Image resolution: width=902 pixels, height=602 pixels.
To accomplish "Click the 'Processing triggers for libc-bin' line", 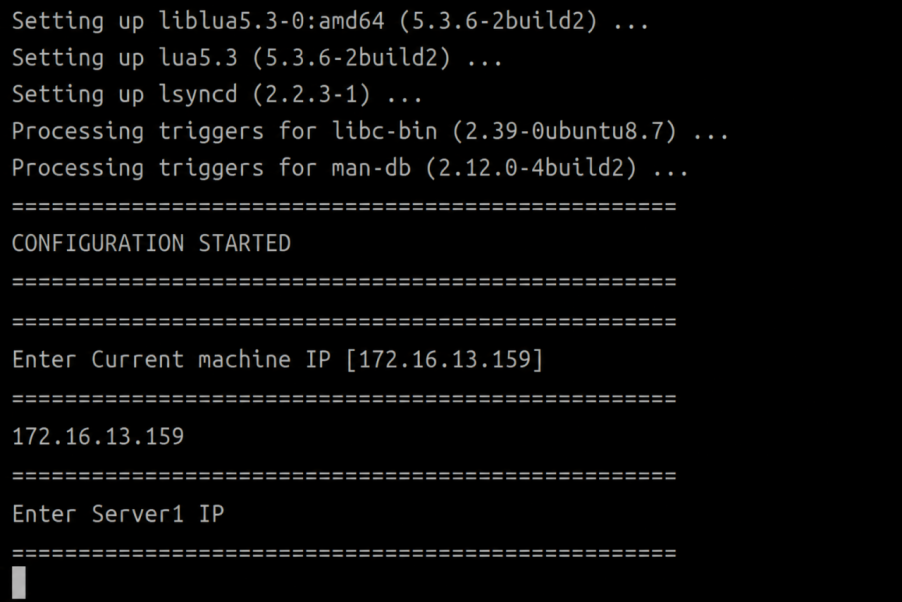I will [370, 131].
